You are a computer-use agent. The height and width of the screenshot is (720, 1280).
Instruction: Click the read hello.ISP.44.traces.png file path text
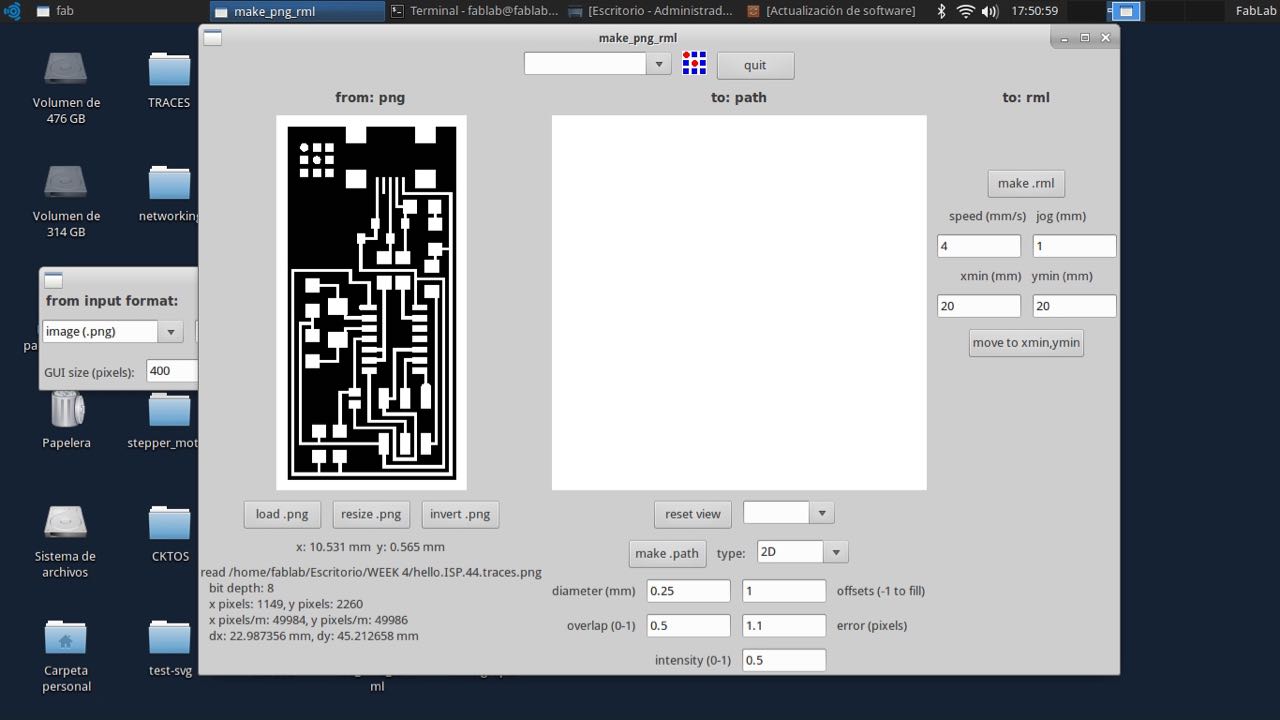pos(371,573)
